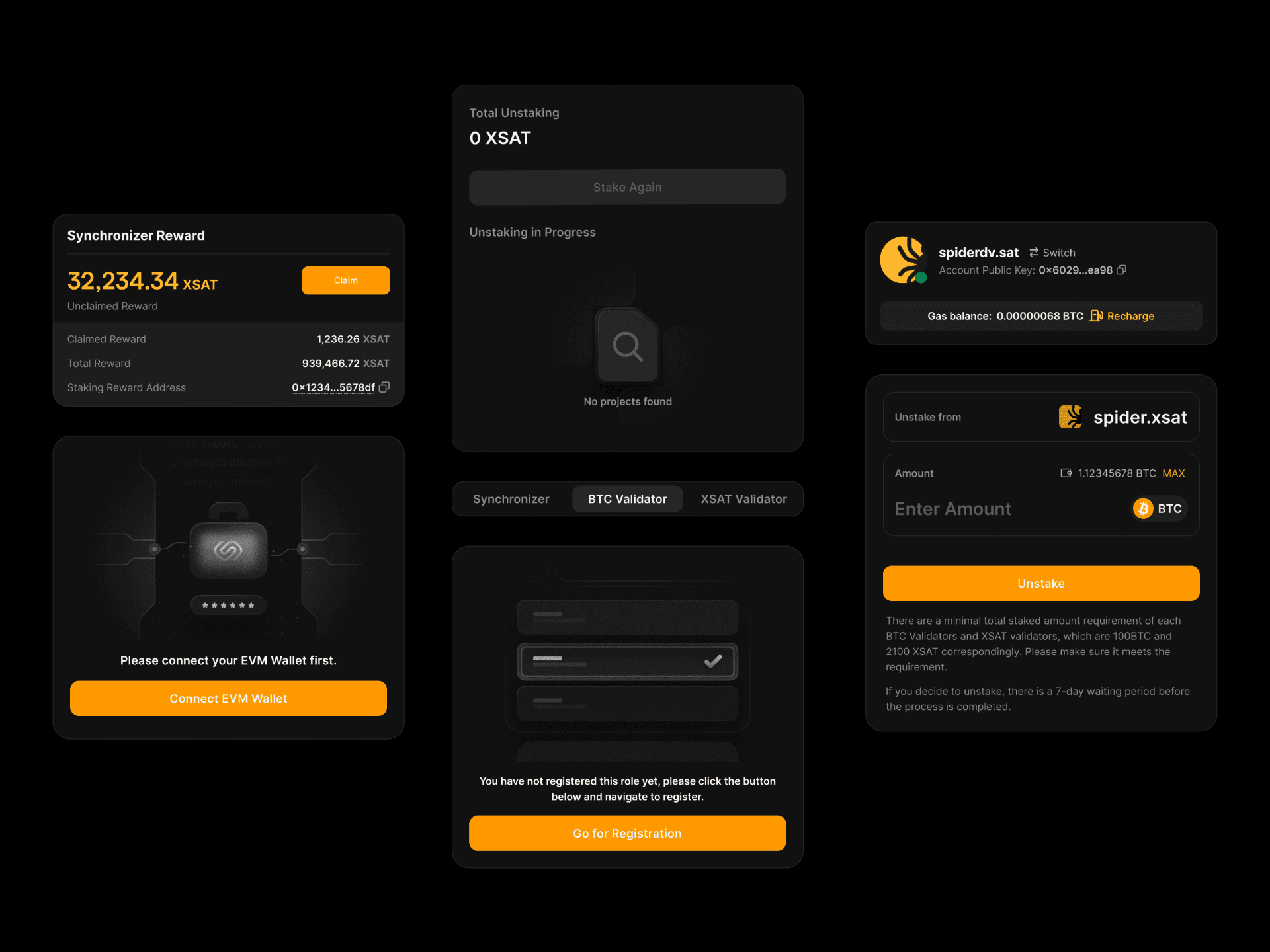The height and width of the screenshot is (952, 1270).
Task: Click the wallet balance icon beside 1.12345678 BTC
Action: click(x=1066, y=473)
